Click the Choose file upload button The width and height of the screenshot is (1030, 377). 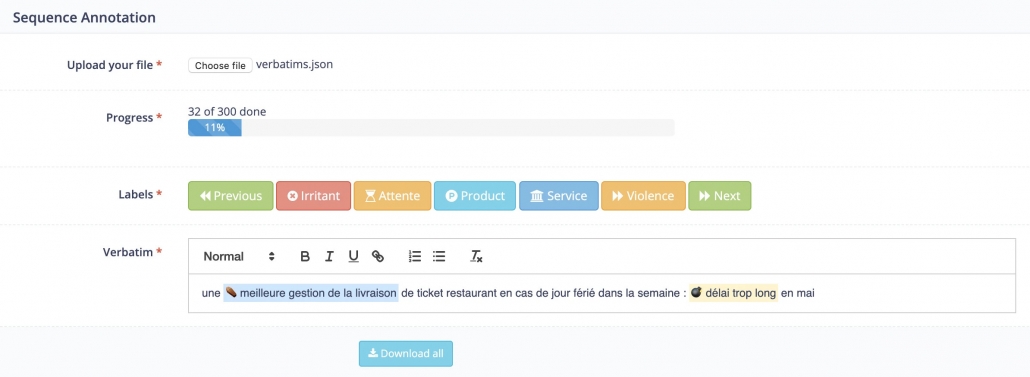click(220, 66)
